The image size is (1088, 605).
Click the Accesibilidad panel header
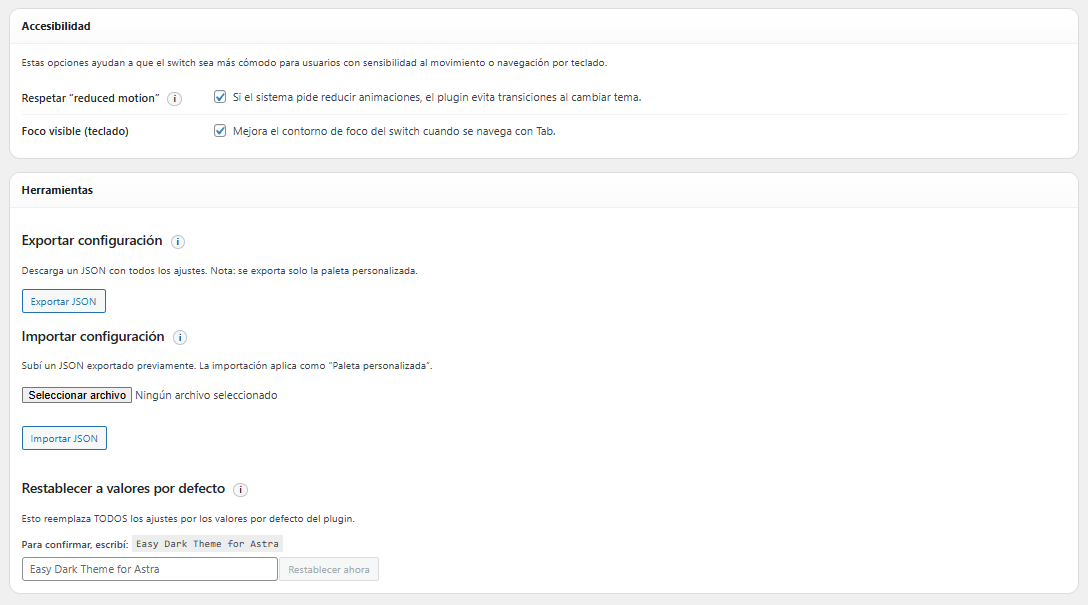(56, 26)
